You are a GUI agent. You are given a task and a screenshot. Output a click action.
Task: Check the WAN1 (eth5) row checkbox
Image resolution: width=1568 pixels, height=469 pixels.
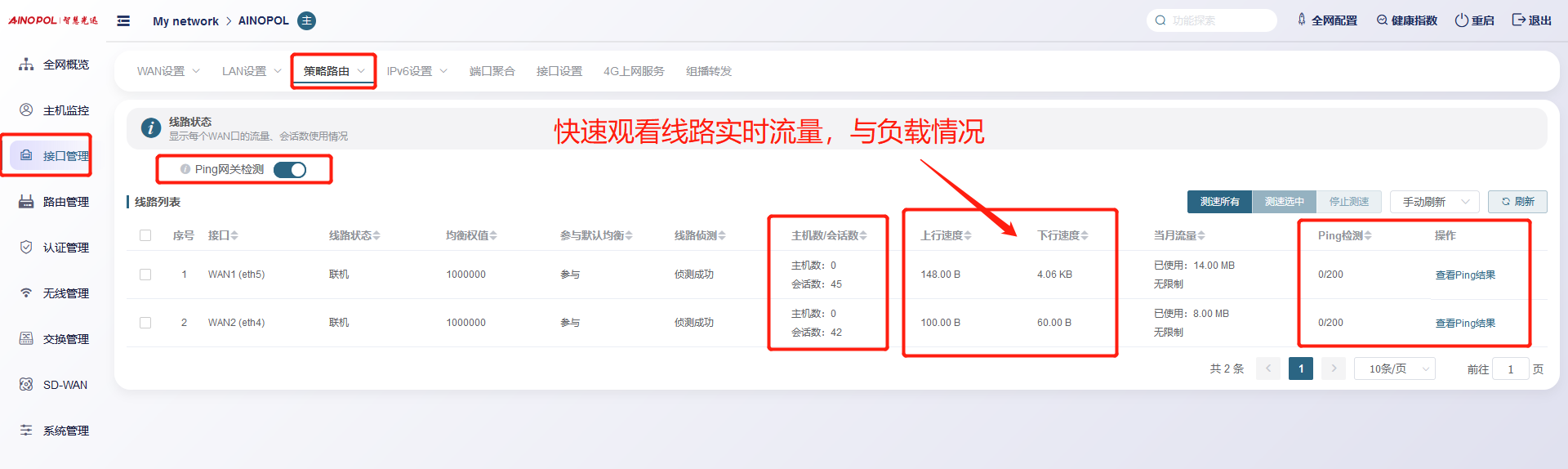coord(145,275)
